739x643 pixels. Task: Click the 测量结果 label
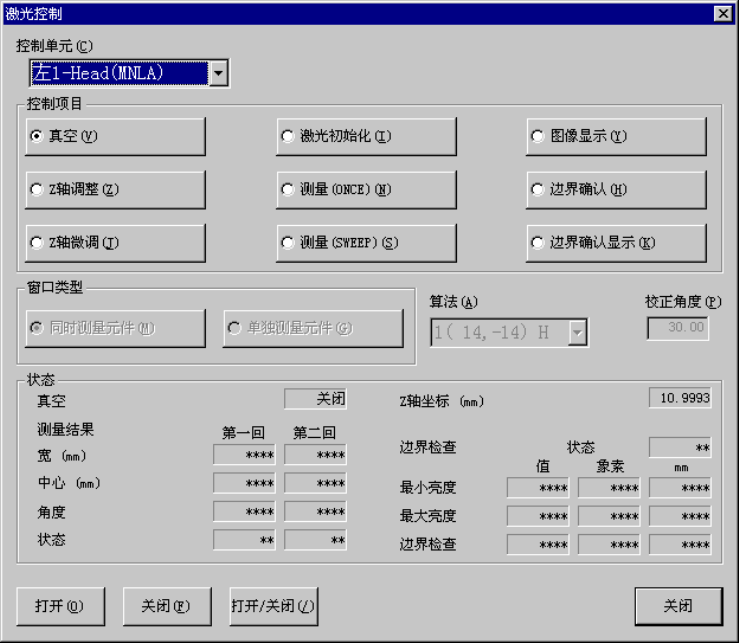66,429
